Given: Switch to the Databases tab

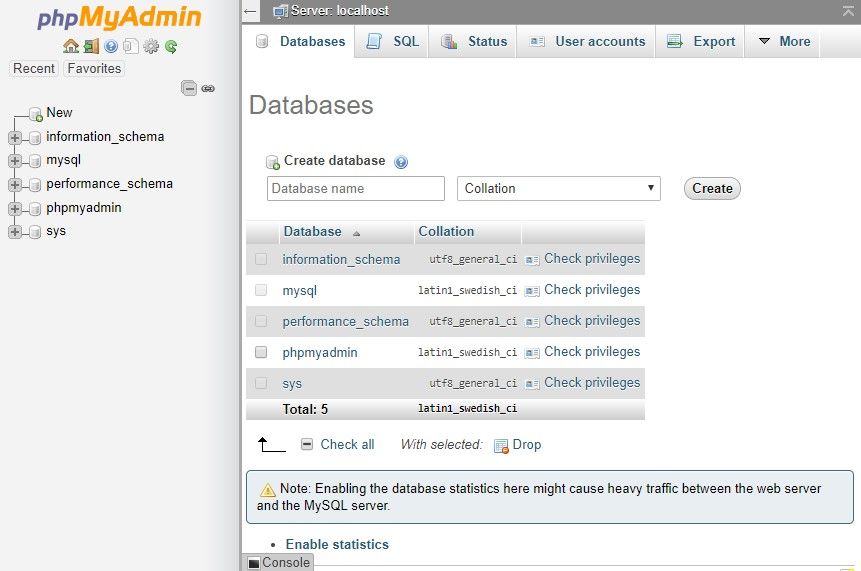Looking at the screenshot, I should pyautogui.click(x=300, y=41).
